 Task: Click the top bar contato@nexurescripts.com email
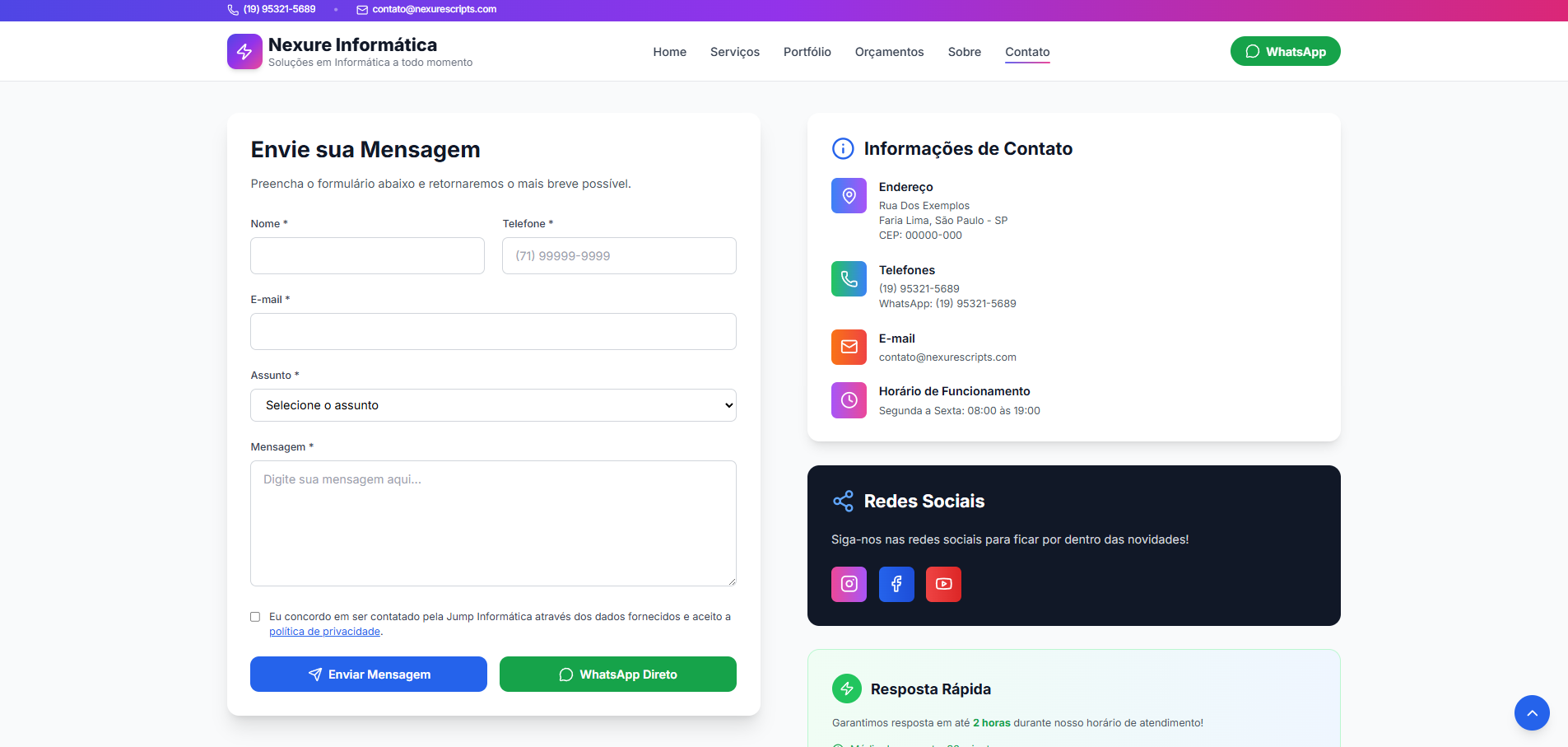coord(434,10)
